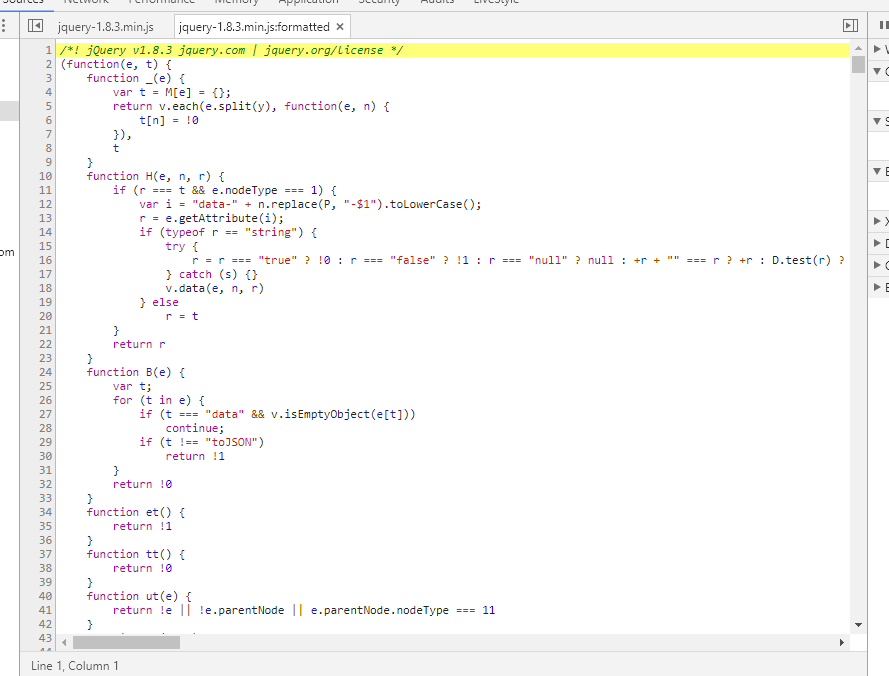Click the show navigator icon left of file tabs
Screen dimensions: 889x676
click(36, 26)
